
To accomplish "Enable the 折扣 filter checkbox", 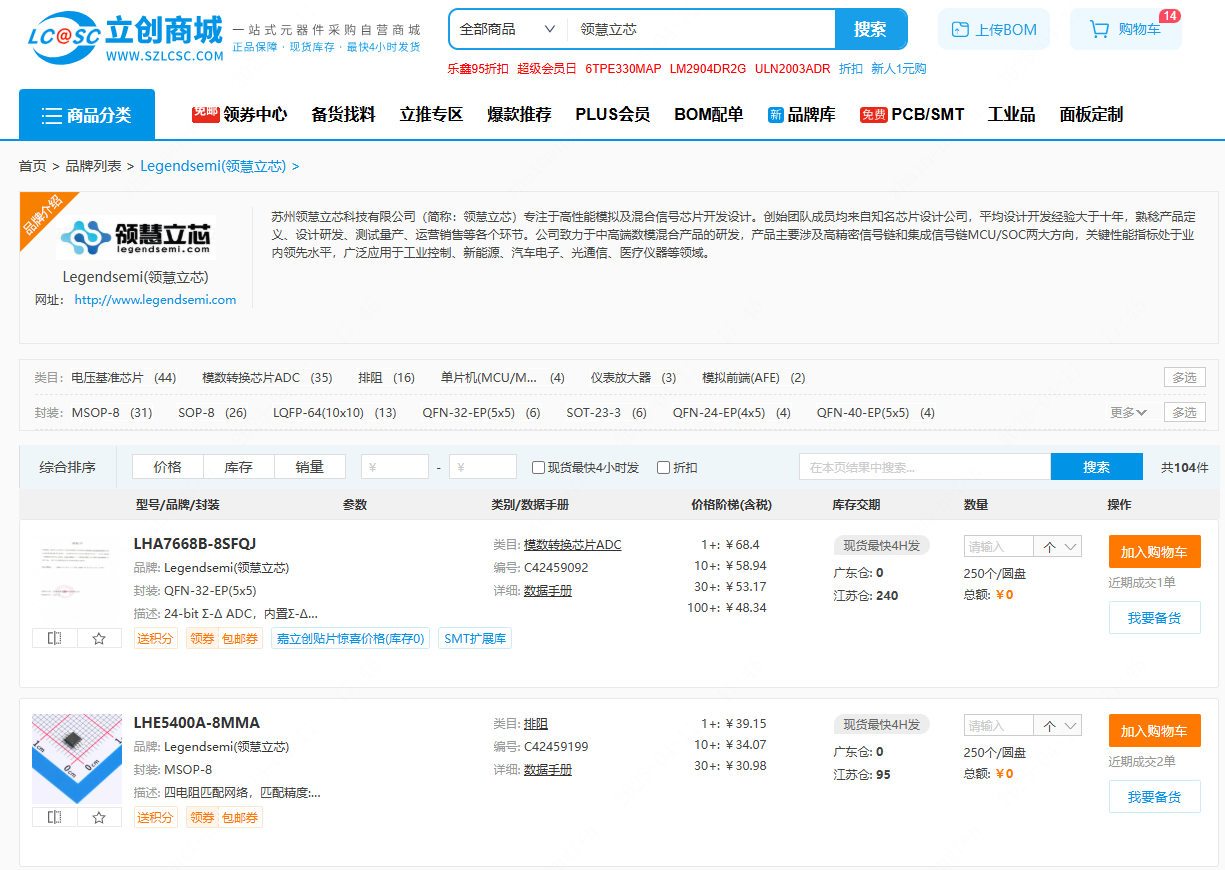I will pos(663,467).
